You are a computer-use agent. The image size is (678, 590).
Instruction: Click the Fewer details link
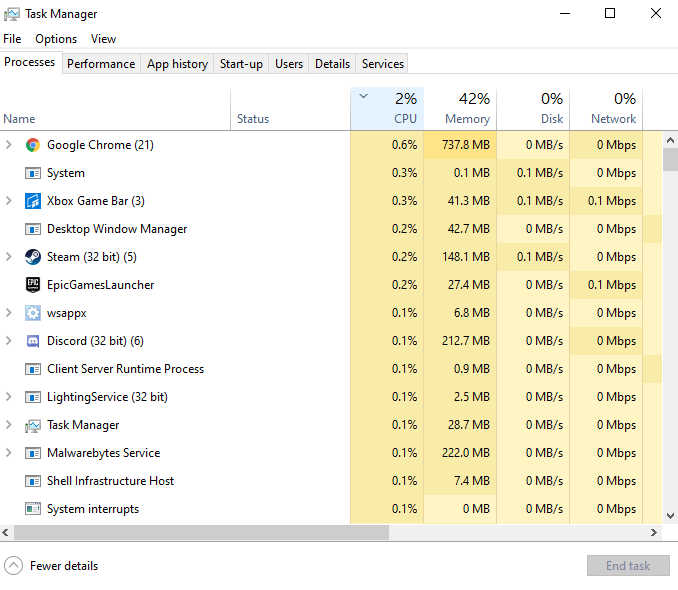coord(64,566)
